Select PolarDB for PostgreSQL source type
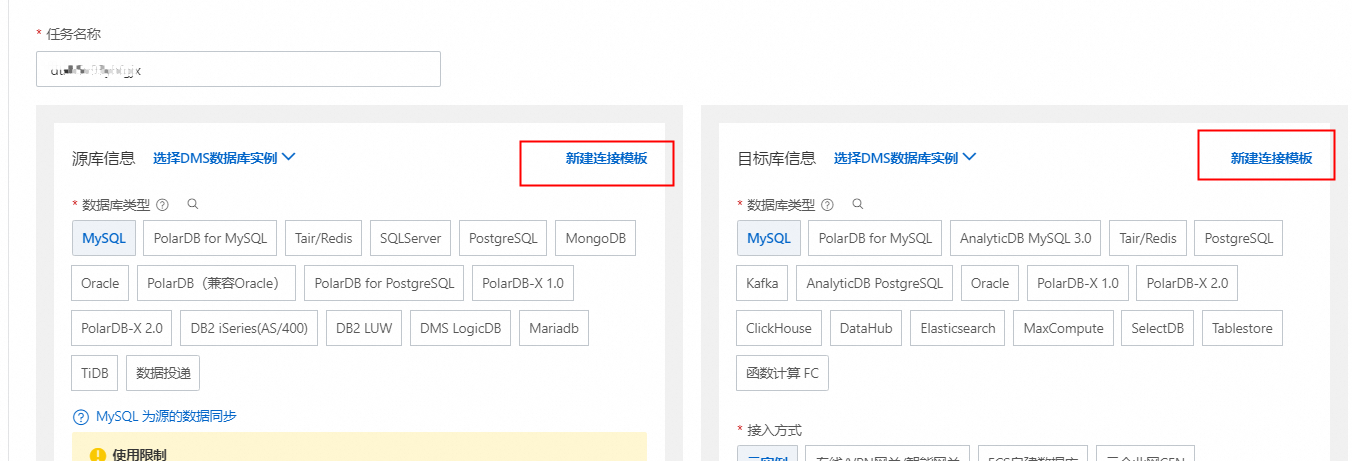The image size is (1352, 461). pos(384,283)
